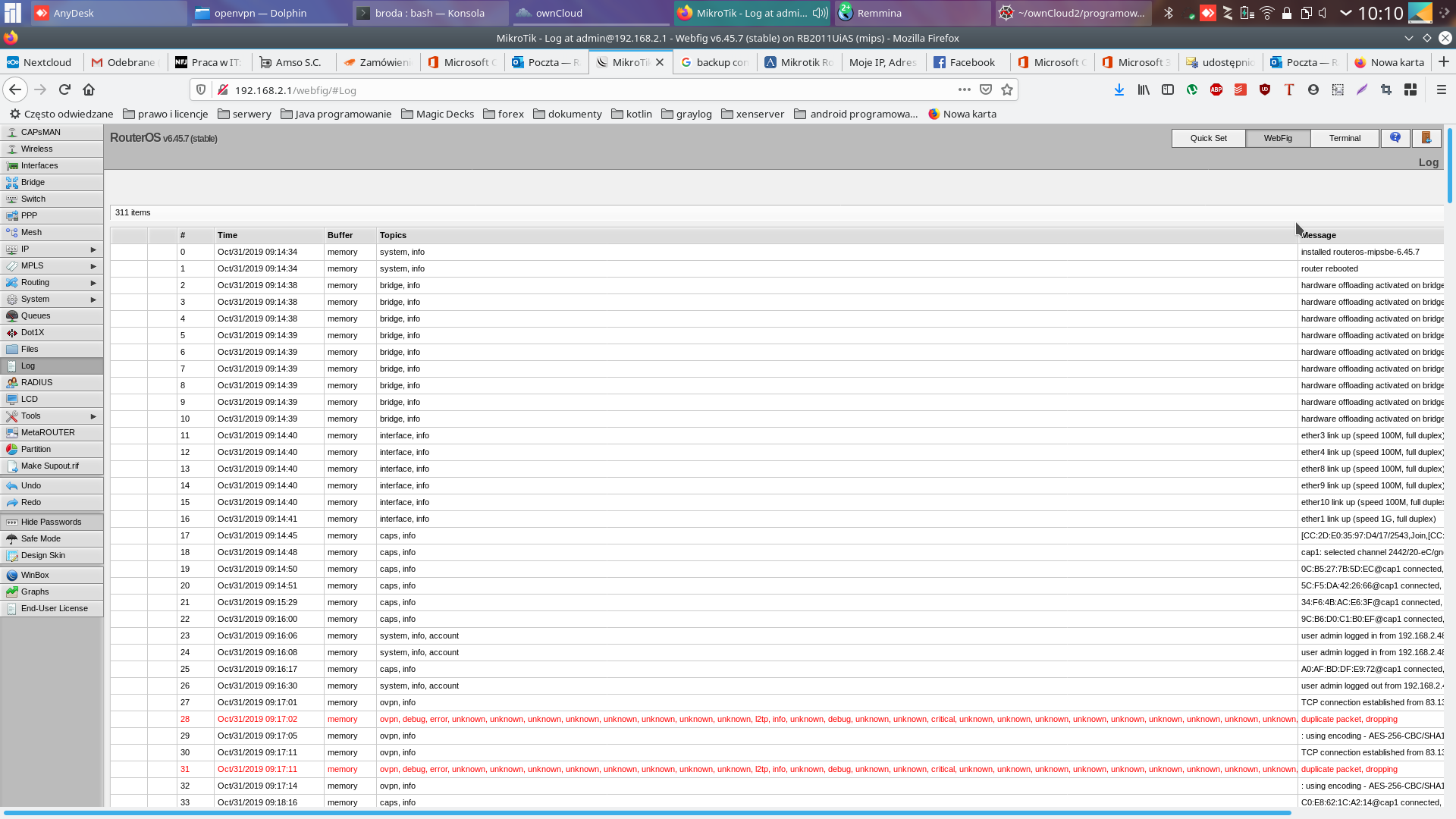Click the Queues sidebar icon

pyautogui.click(x=12, y=316)
